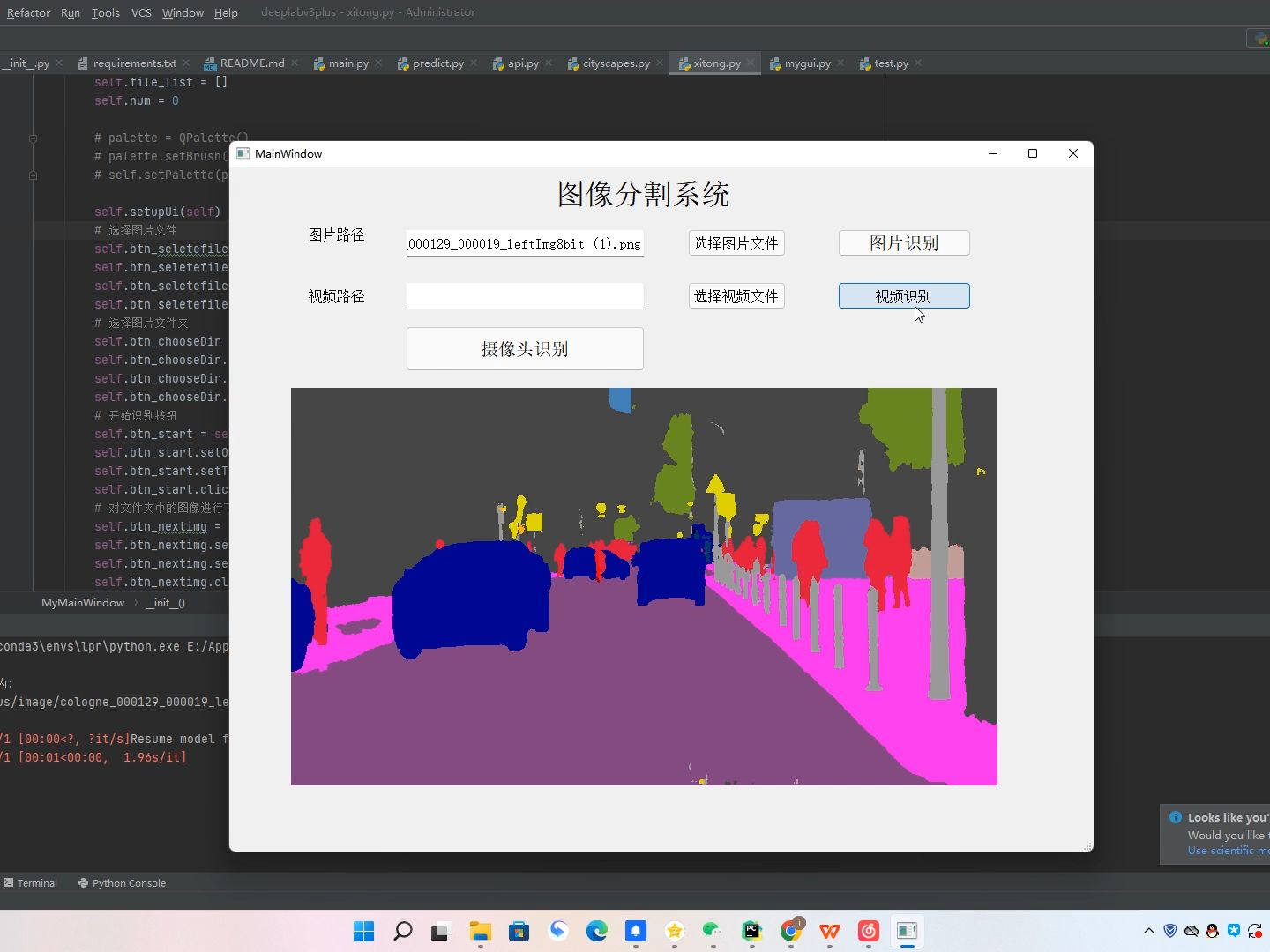Switch to the predict.py editor tab
The height and width of the screenshot is (952, 1270).
pos(437,63)
